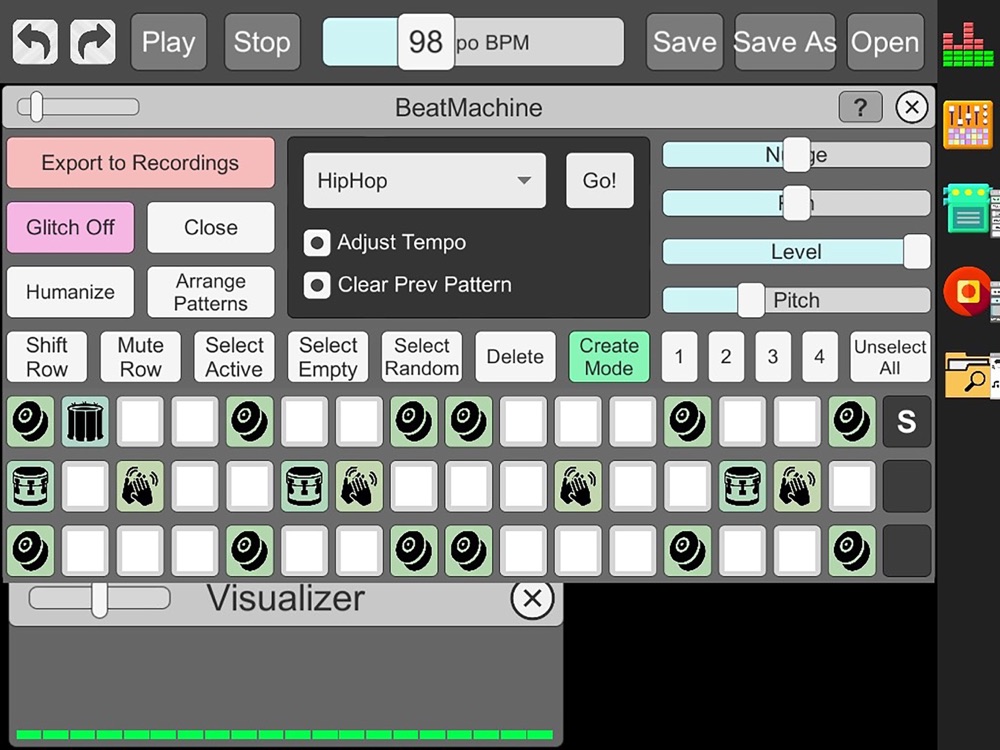This screenshot has width=1000, height=750.
Task: Open the orange mixer pads icon
Action: click(x=967, y=125)
